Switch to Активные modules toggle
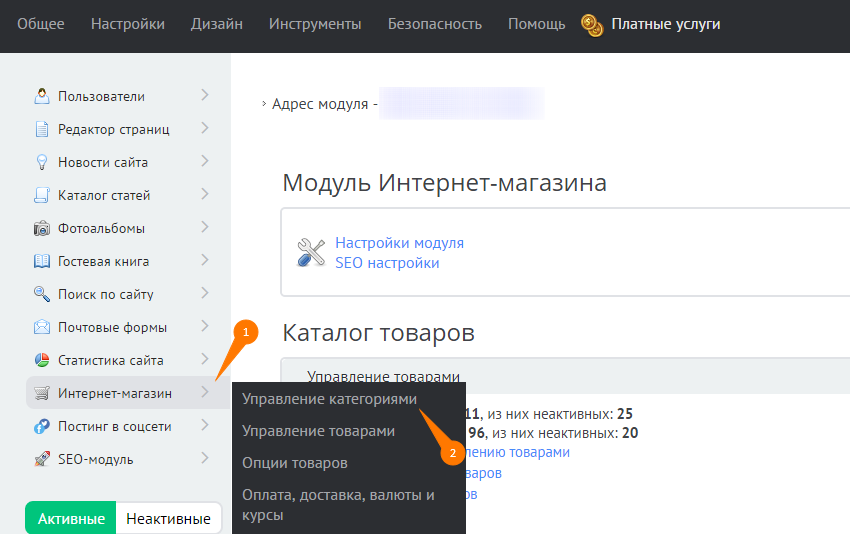Viewport: 850px width, 534px height. 71,519
